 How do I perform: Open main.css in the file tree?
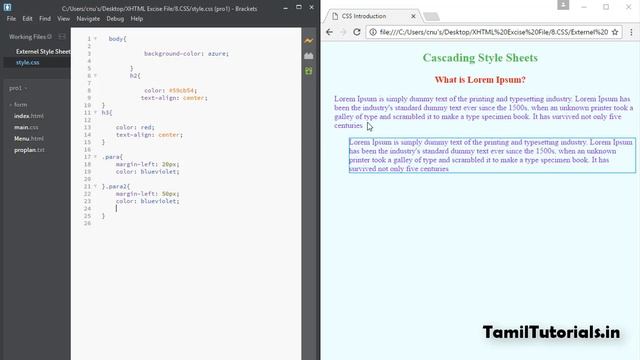tap(26, 127)
